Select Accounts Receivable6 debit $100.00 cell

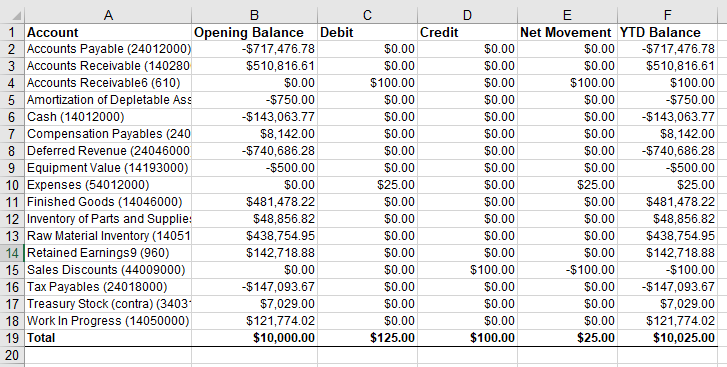[x=367, y=83]
